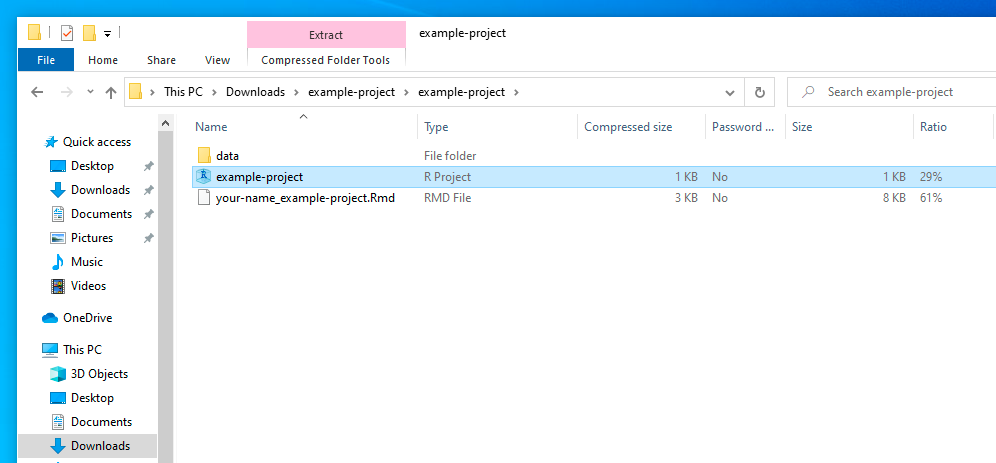Select the your-name_example-project.Rmd file icon
Image resolution: width=996 pixels, height=463 pixels.
pos(204,198)
